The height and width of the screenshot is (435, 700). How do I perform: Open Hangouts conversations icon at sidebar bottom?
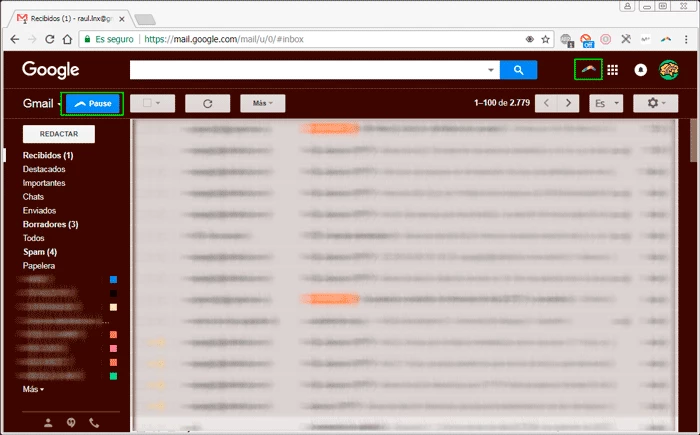click(x=71, y=422)
